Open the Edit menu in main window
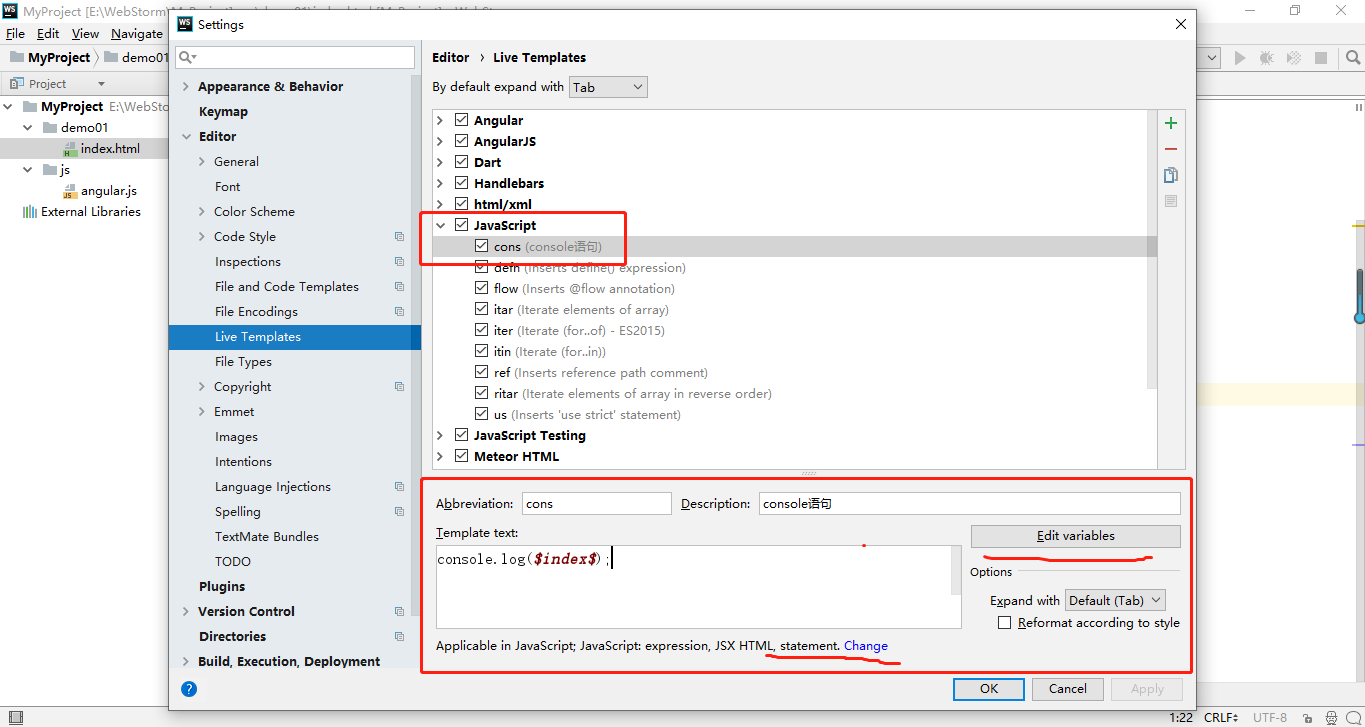 point(48,34)
